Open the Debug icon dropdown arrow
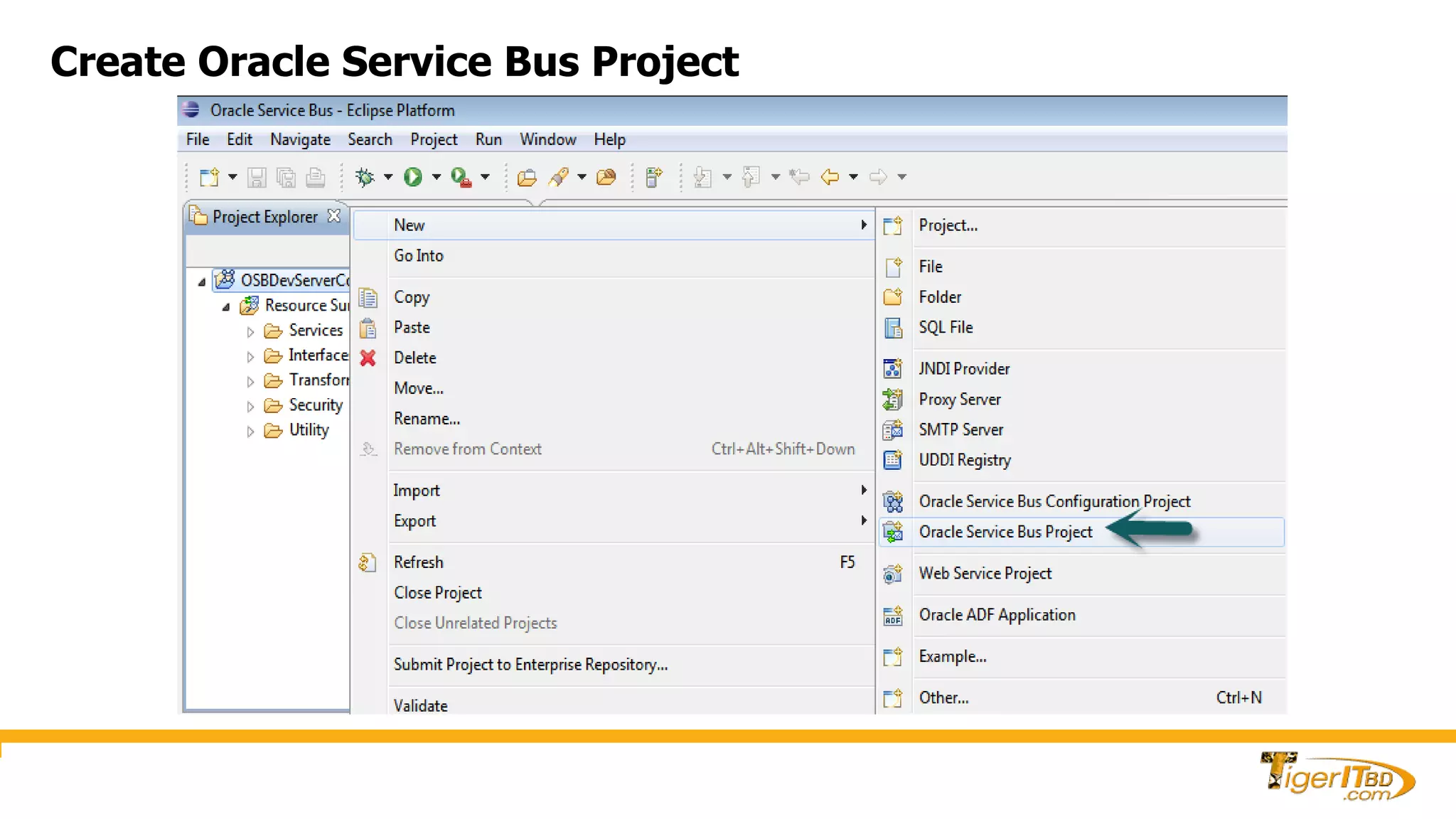 [388, 177]
